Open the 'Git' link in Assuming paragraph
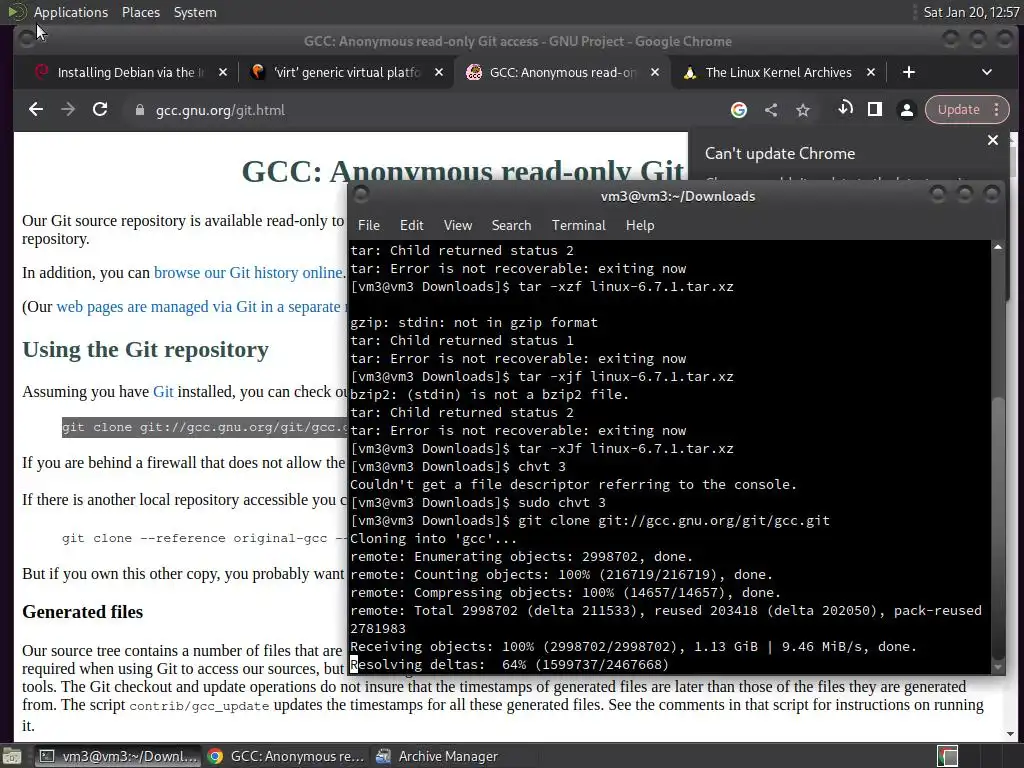 (x=163, y=391)
